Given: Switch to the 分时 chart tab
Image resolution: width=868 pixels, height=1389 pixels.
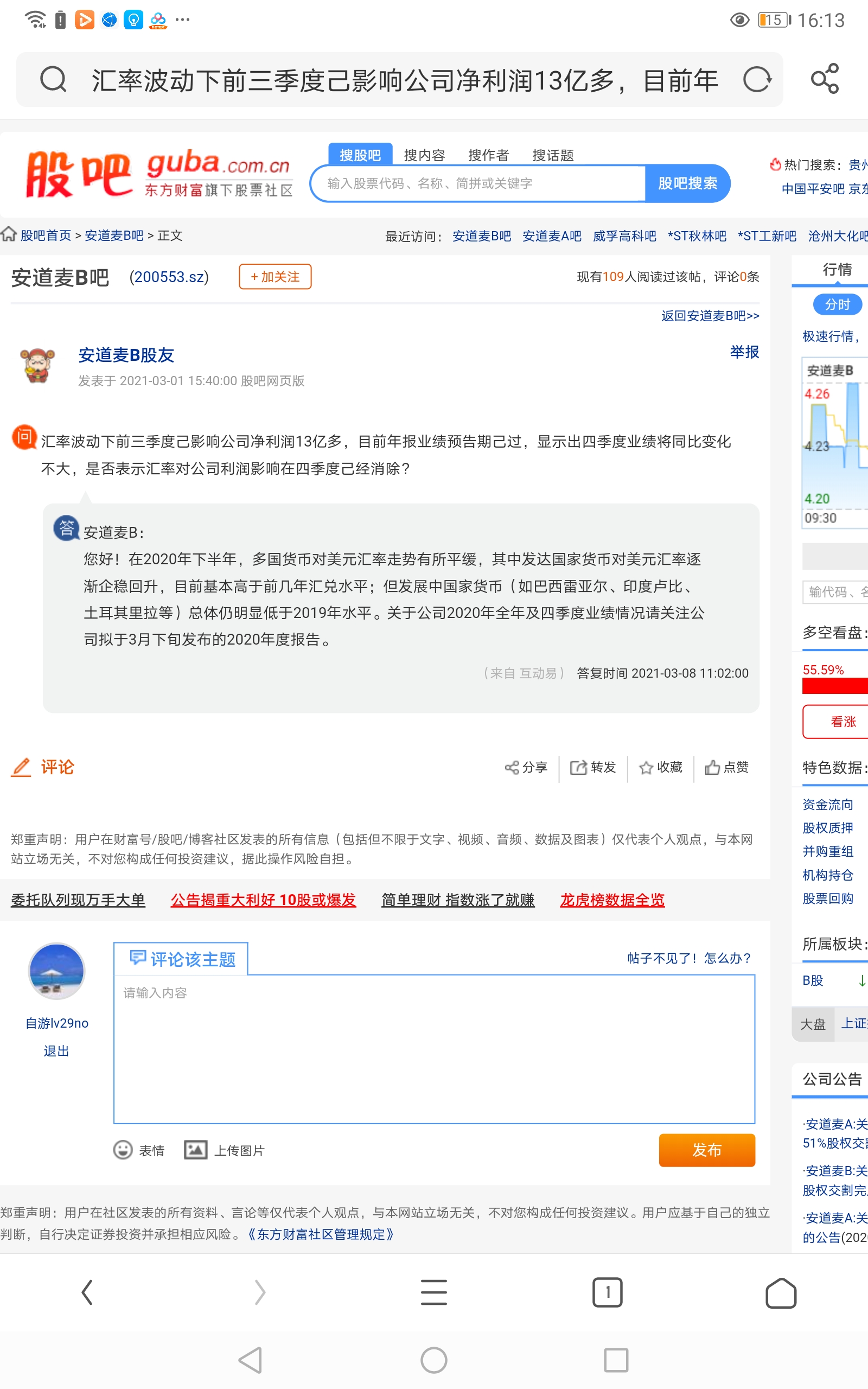Looking at the screenshot, I should [x=837, y=304].
